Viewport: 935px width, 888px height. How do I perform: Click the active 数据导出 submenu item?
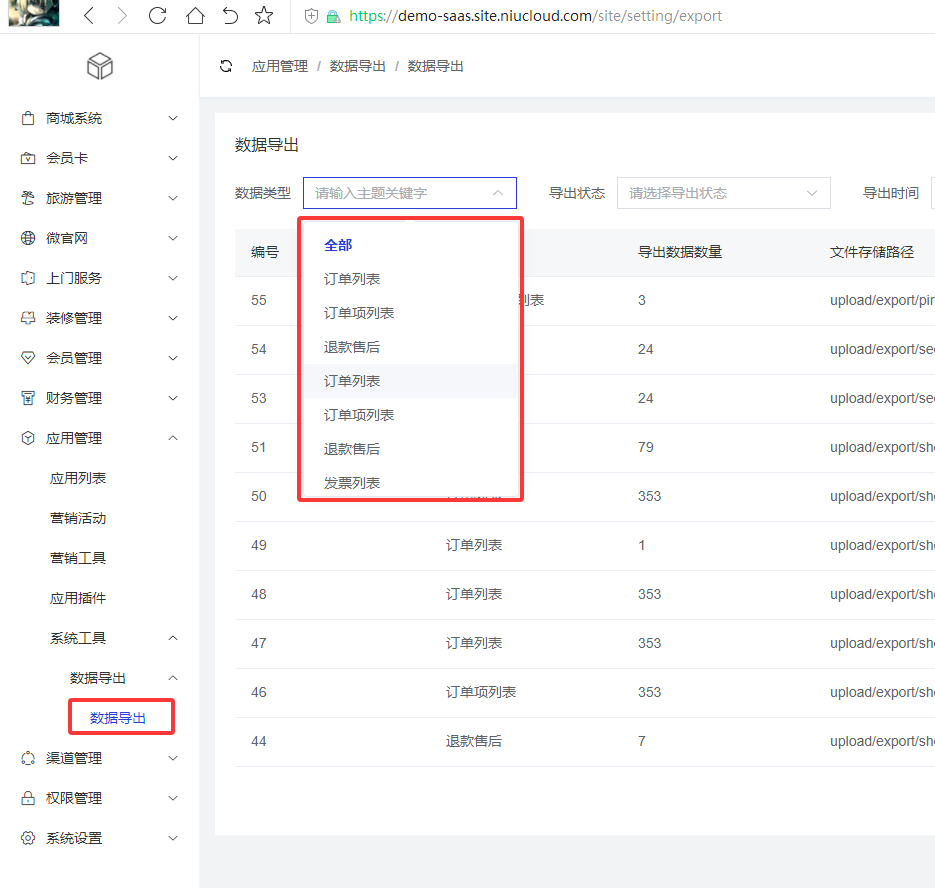[x=118, y=718]
